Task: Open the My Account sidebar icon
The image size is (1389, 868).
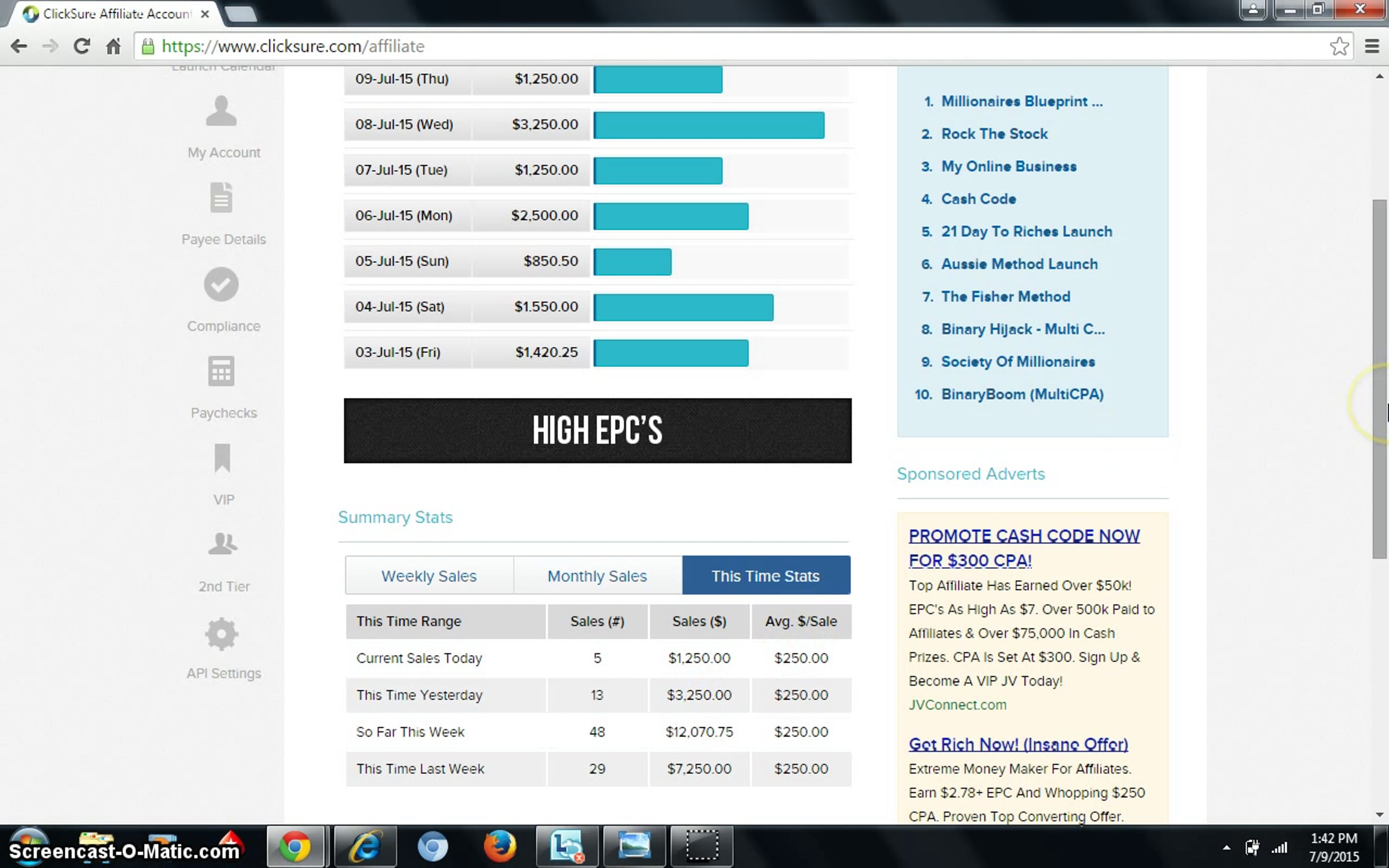Action: click(221, 111)
